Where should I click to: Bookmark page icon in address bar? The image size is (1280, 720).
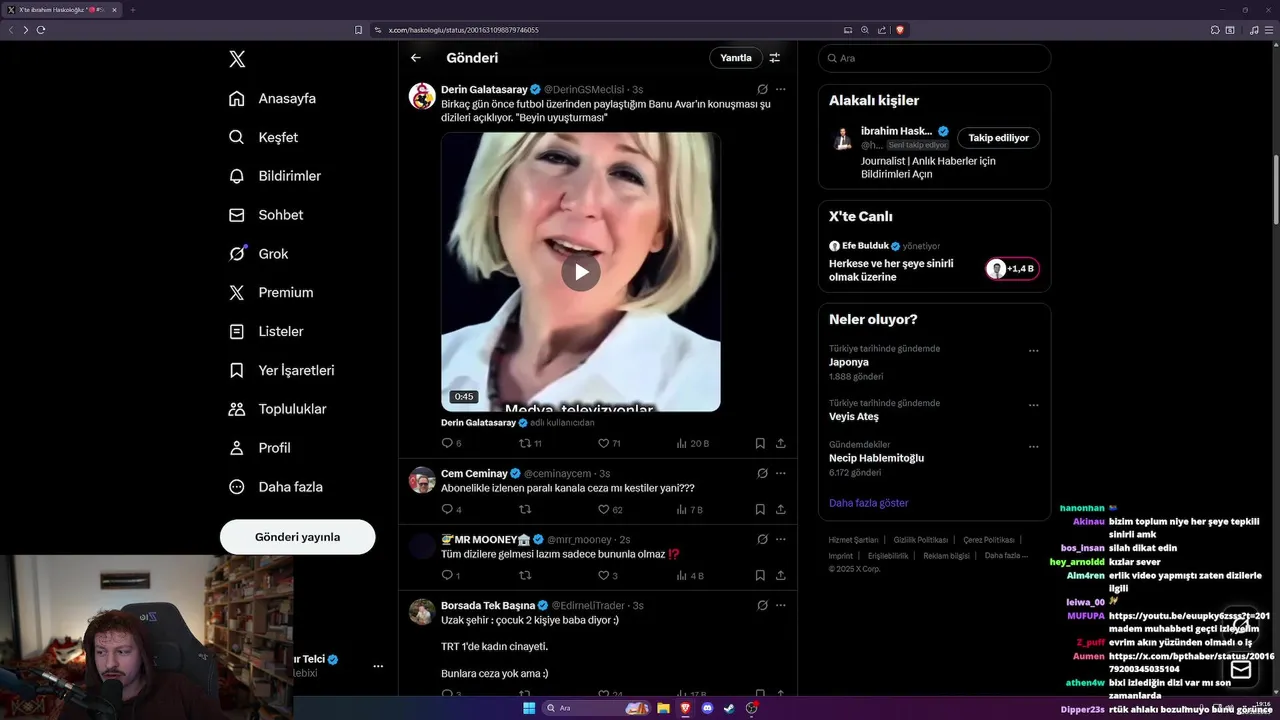tap(359, 30)
